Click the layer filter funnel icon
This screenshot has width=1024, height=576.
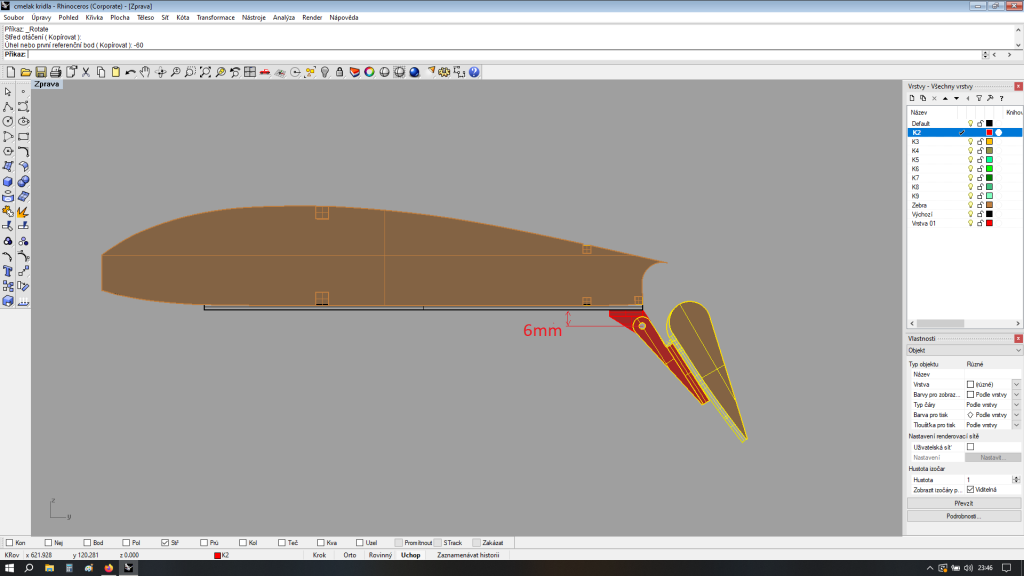pyautogui.click(x=978, y=98)
